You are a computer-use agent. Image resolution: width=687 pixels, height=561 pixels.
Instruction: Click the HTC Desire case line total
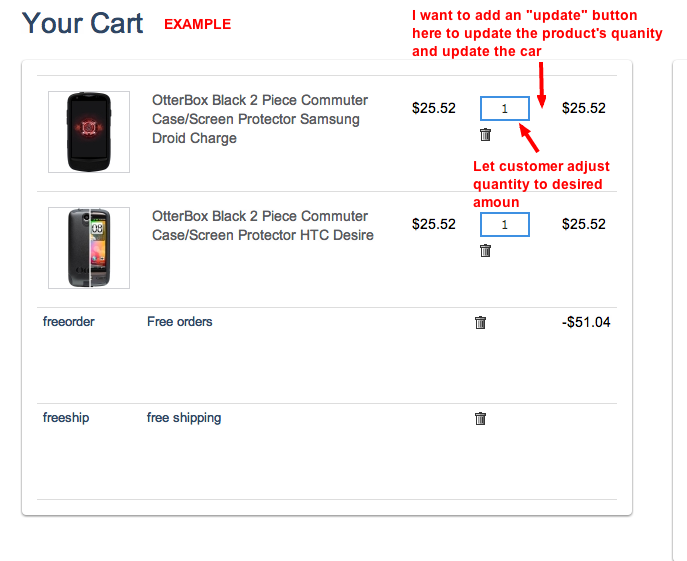pyautogui.click(x=584, y=225)
